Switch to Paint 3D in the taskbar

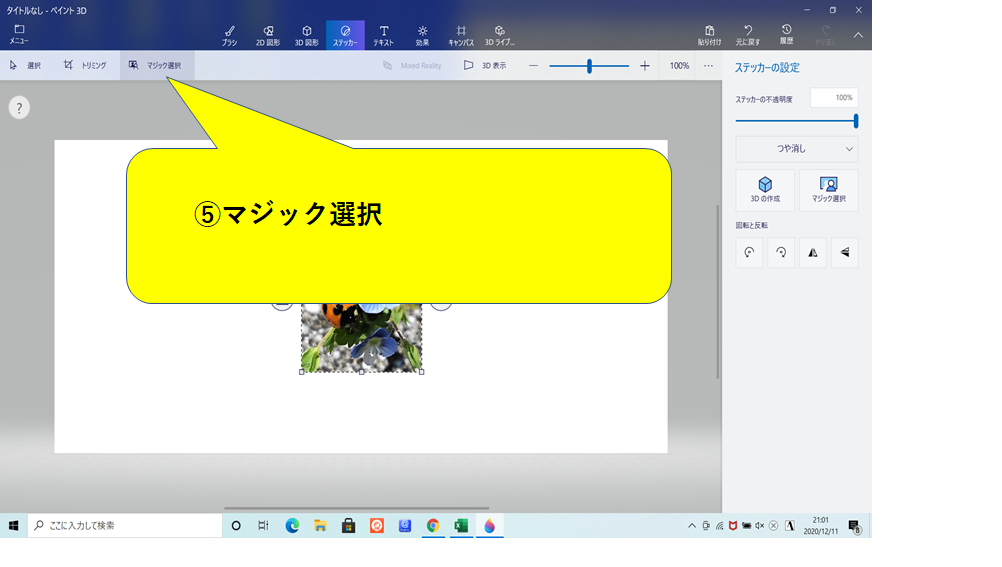(x=489, y=525)
